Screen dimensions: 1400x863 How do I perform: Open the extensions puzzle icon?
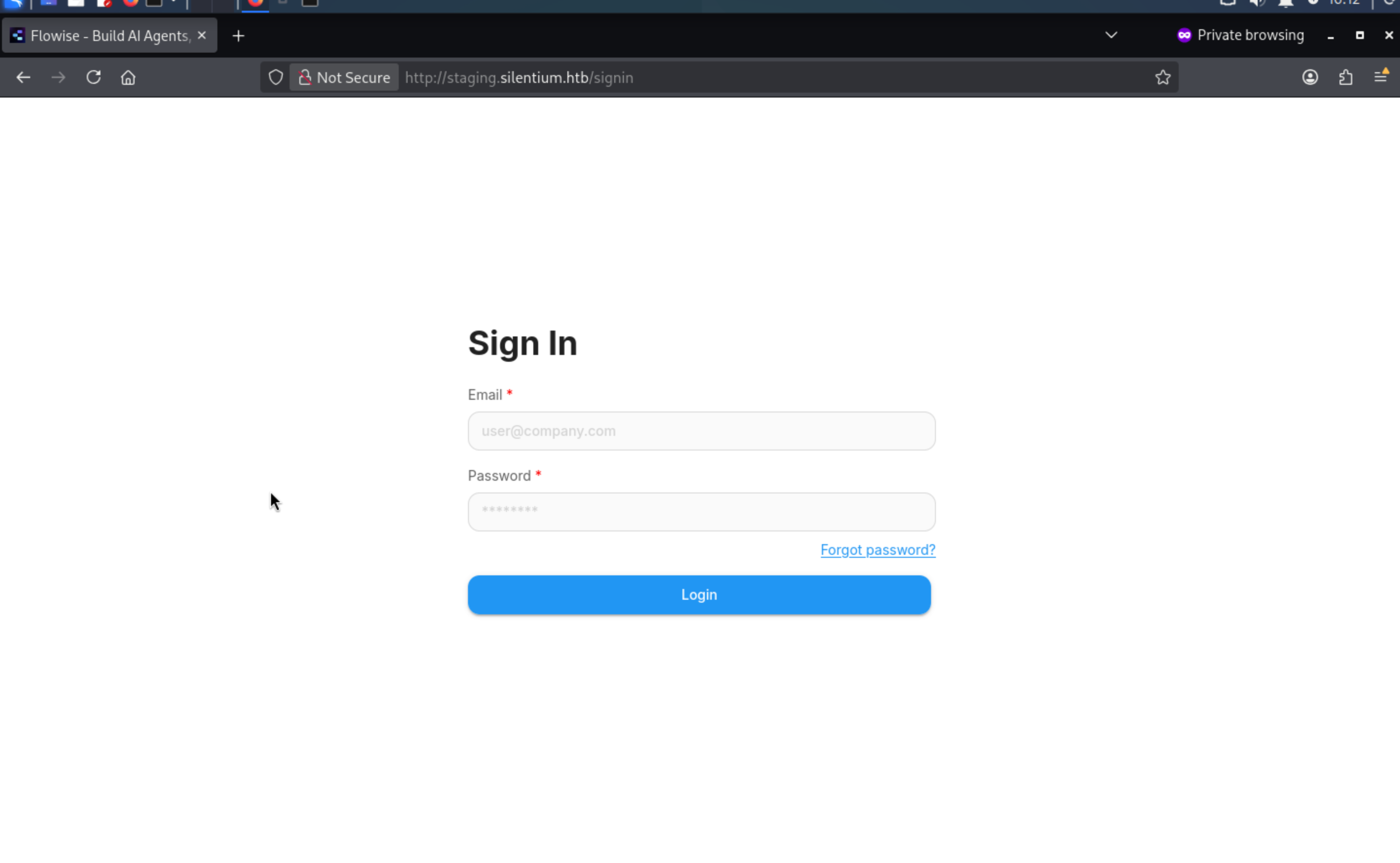tap(1345, 78)
